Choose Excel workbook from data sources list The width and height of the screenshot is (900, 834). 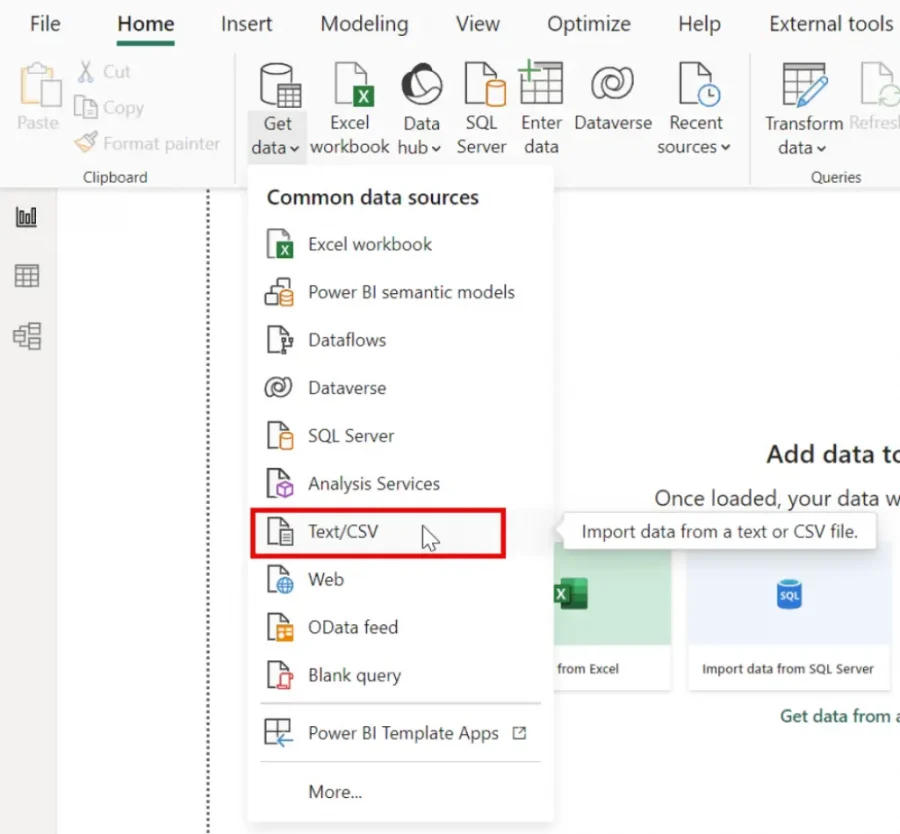coord(401,244)
